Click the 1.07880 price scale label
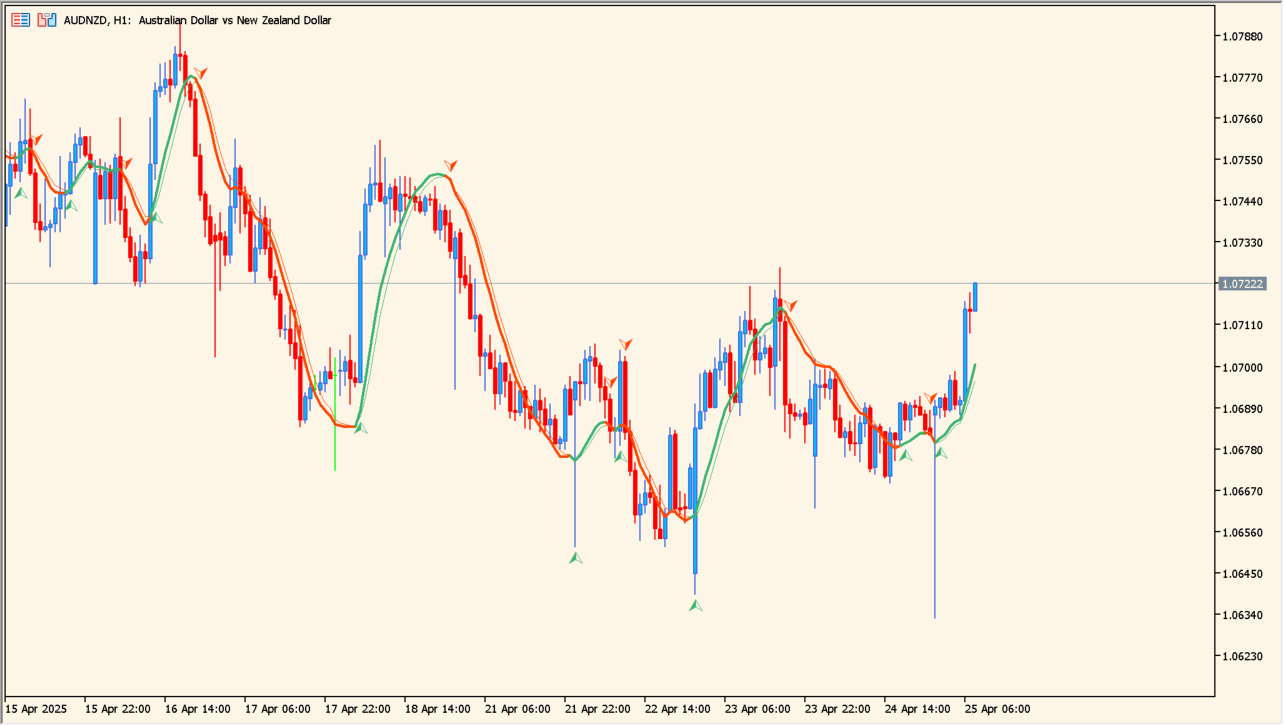 [x=1242, y=36]
